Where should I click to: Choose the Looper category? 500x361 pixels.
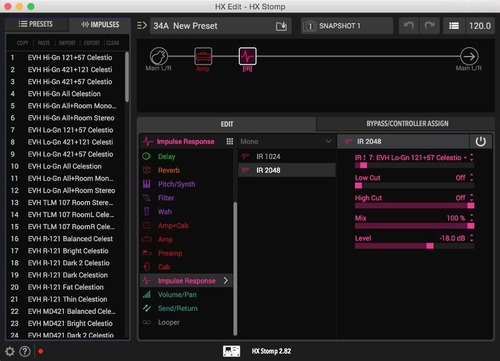(187, 322)
